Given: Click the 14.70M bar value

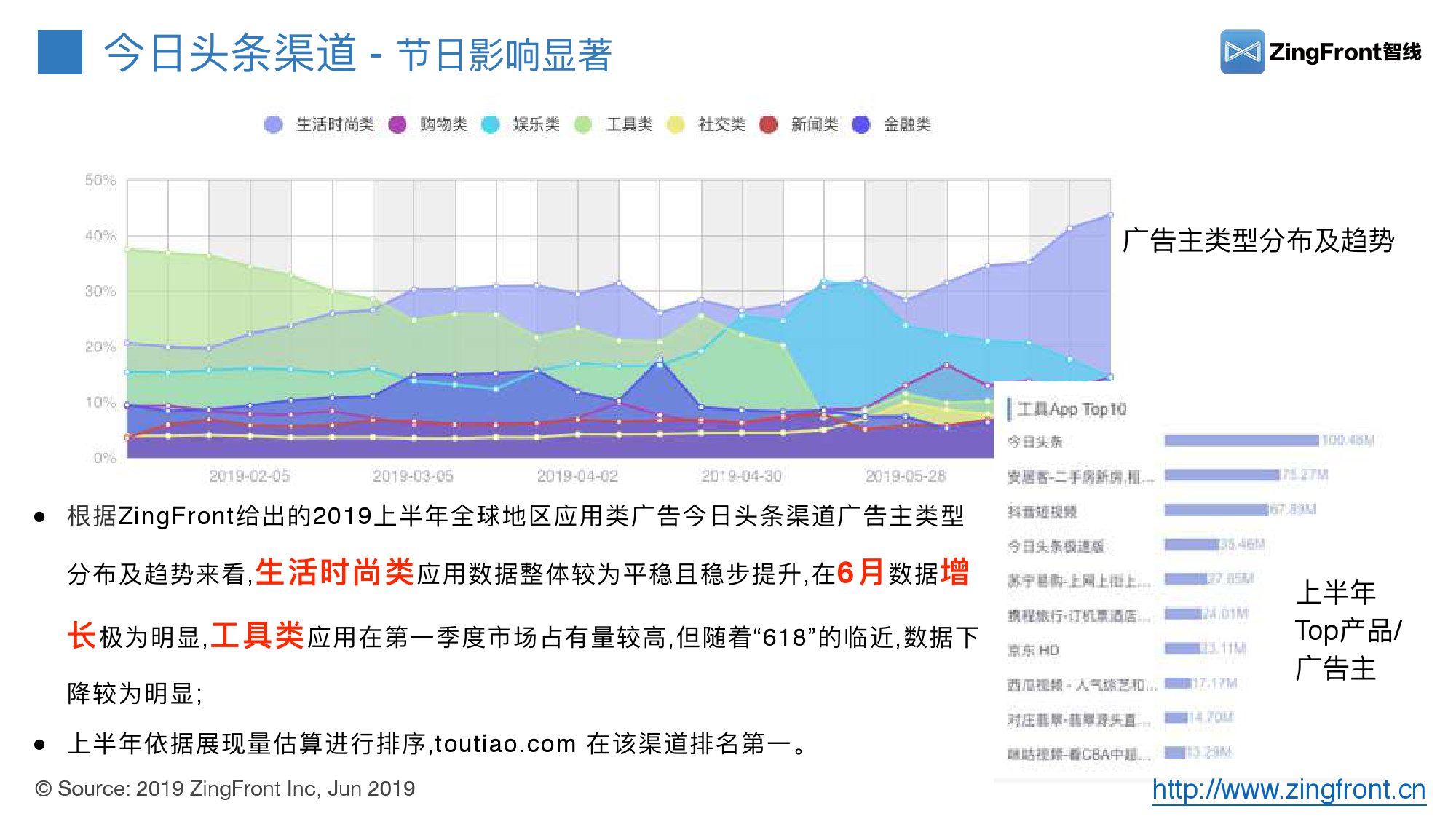Looking at the screenshot, I should pos(1211,717).
